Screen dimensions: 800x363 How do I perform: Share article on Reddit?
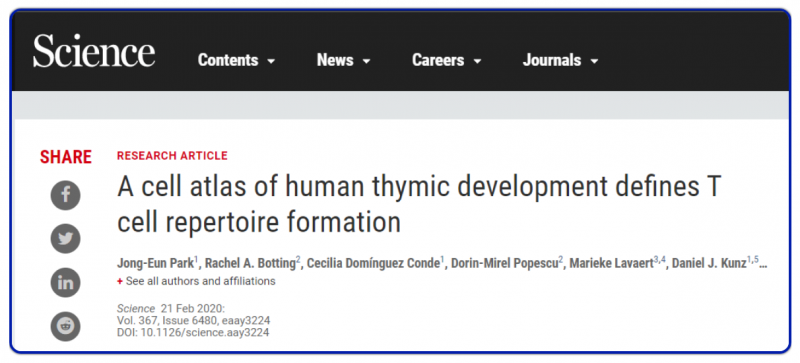(x=65, y=326)
